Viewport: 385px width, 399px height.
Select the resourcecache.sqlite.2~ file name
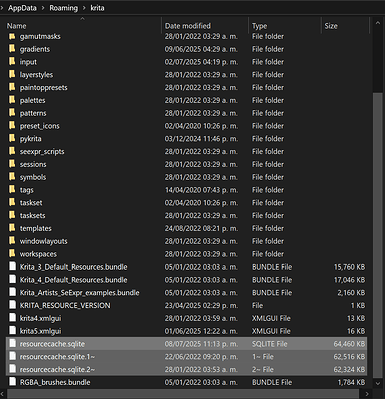(x=57, y=369)
